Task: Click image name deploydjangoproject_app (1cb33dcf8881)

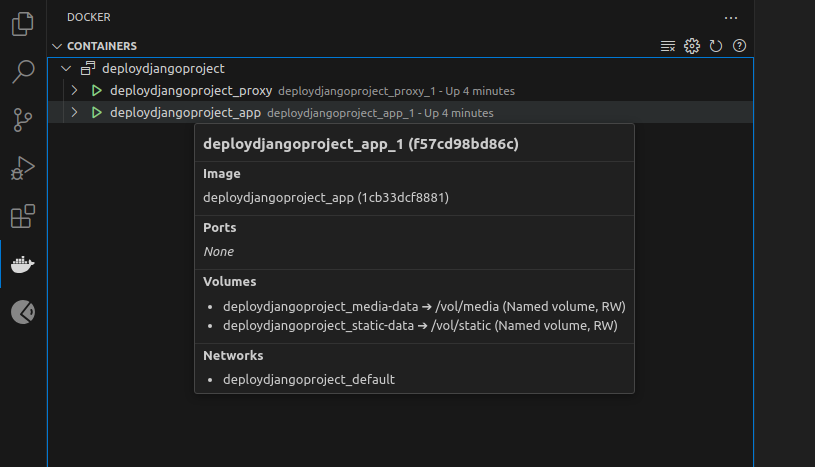Action: point(326,198)
